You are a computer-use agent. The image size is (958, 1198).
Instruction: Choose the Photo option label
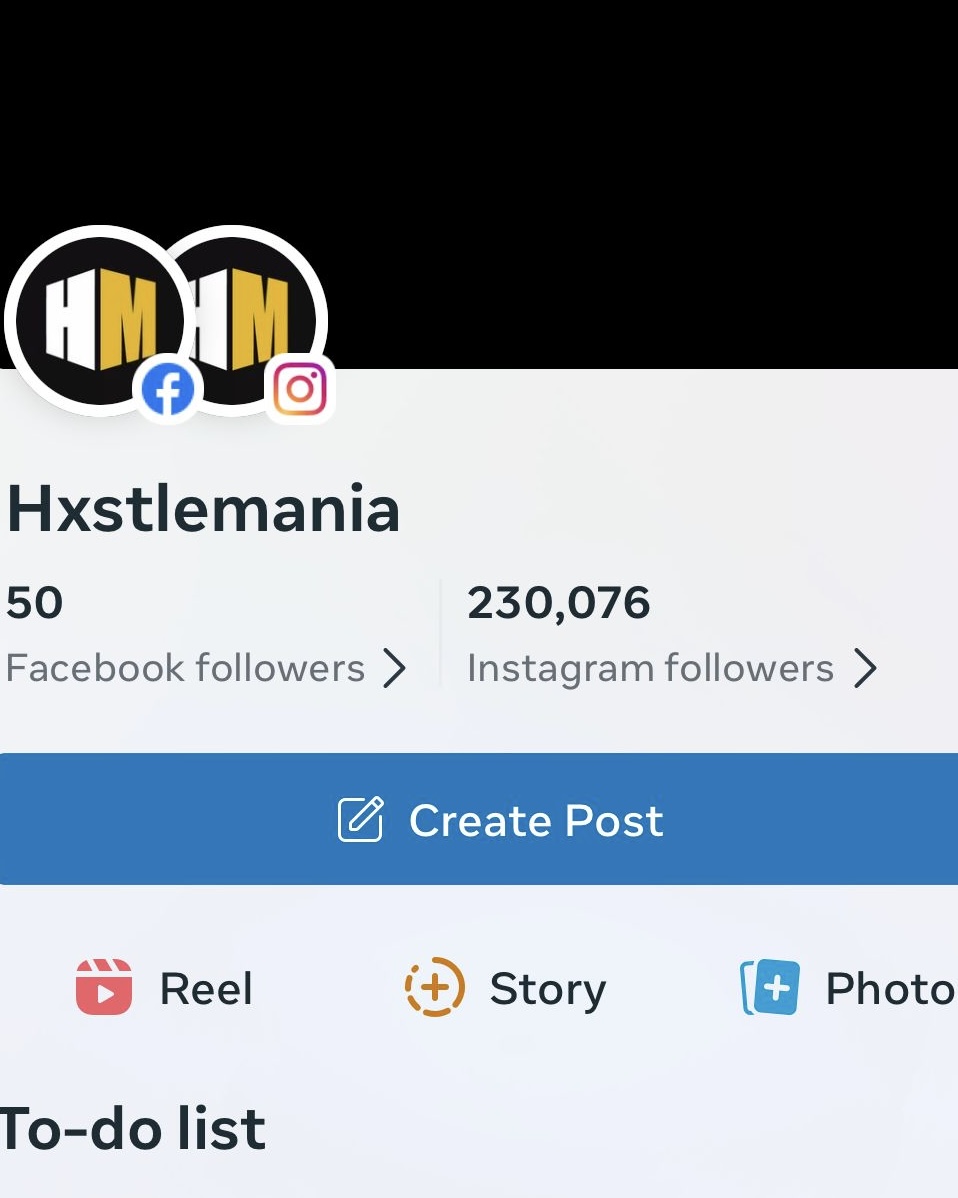pyautogui.click(x=890, y=989)
